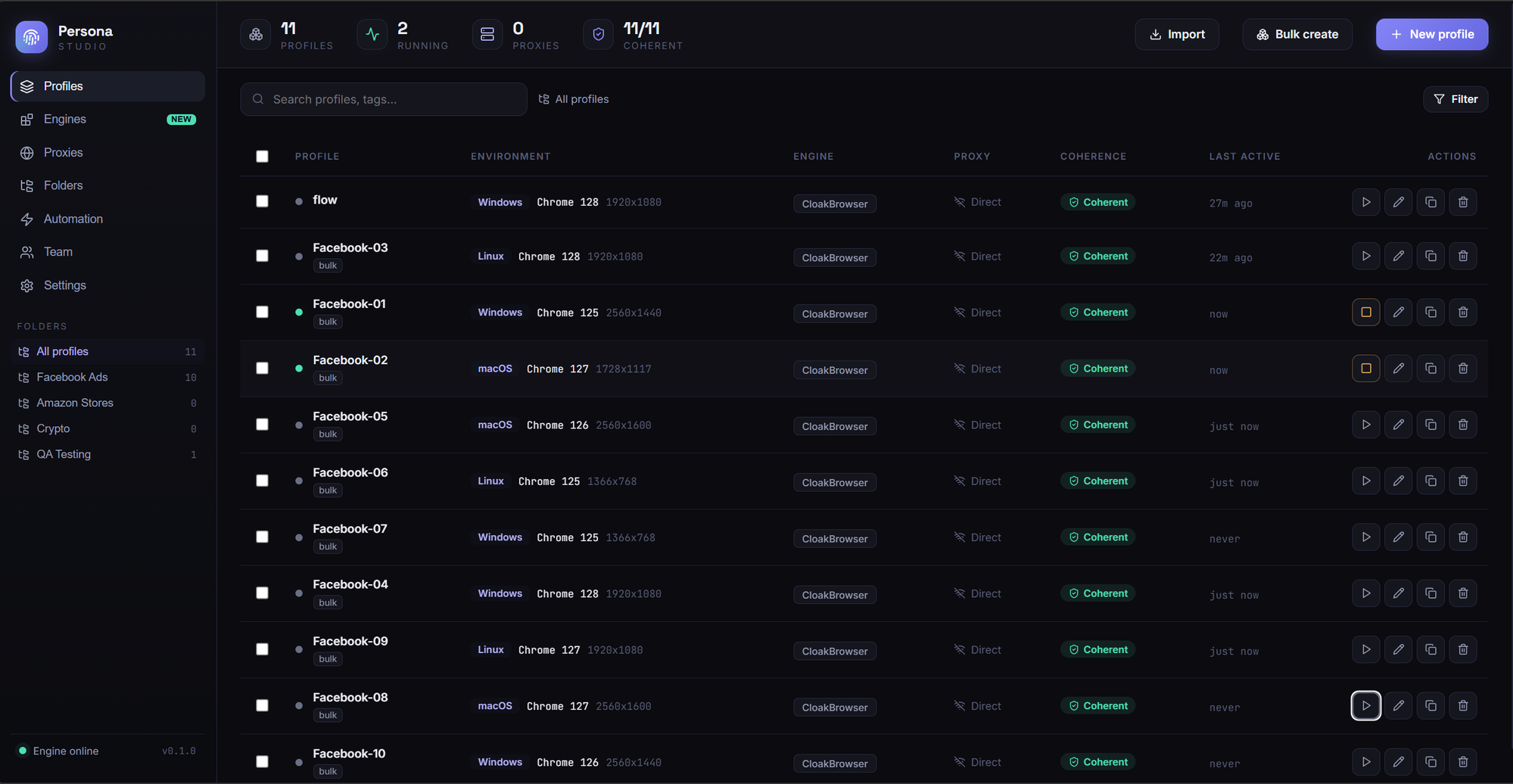This screenshot has height=784, width=1513.
Task: Open the Filter options
Action: click(x=1455, y=99)
